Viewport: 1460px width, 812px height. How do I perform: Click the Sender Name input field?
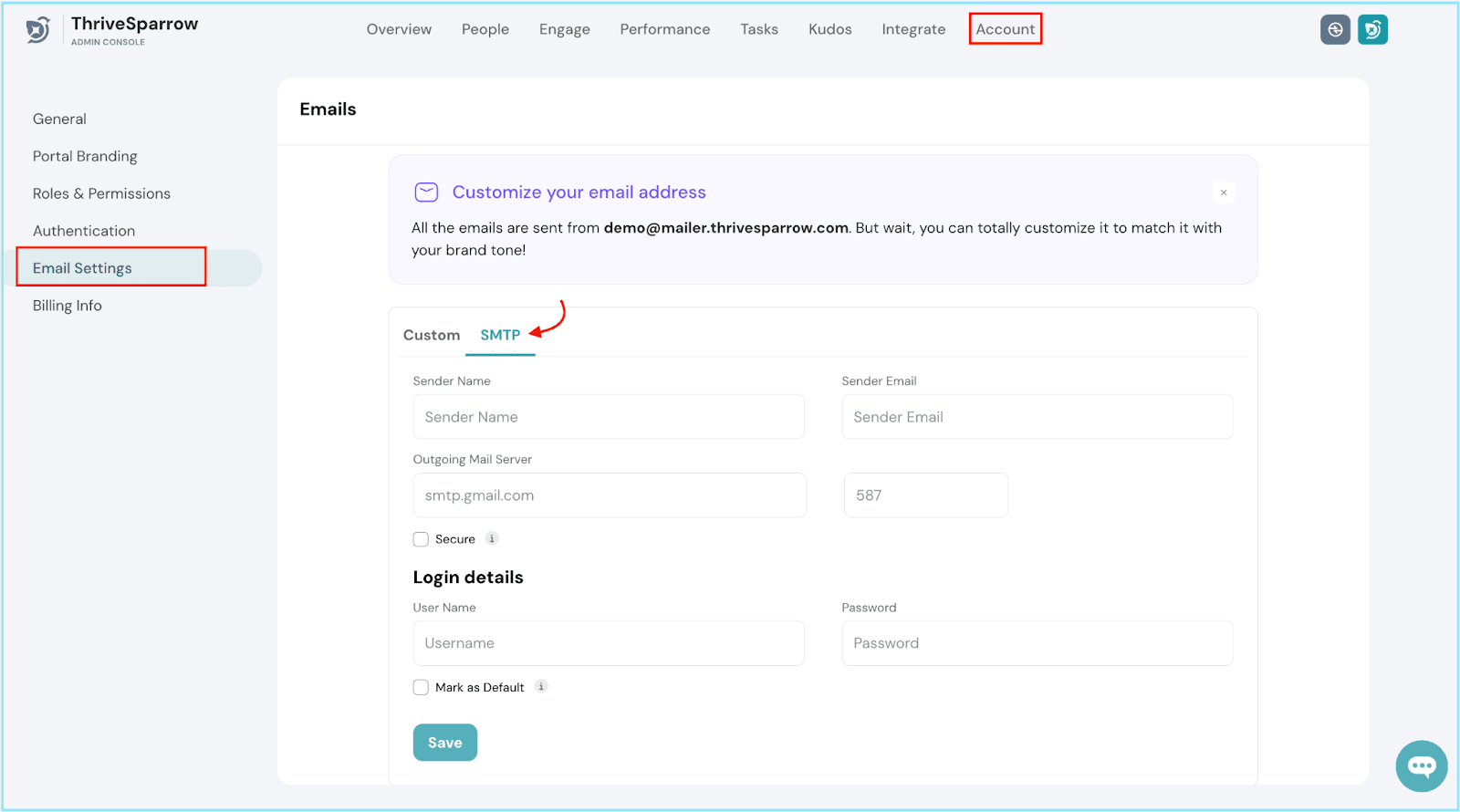pyautogui.click(x=608, y=417)
